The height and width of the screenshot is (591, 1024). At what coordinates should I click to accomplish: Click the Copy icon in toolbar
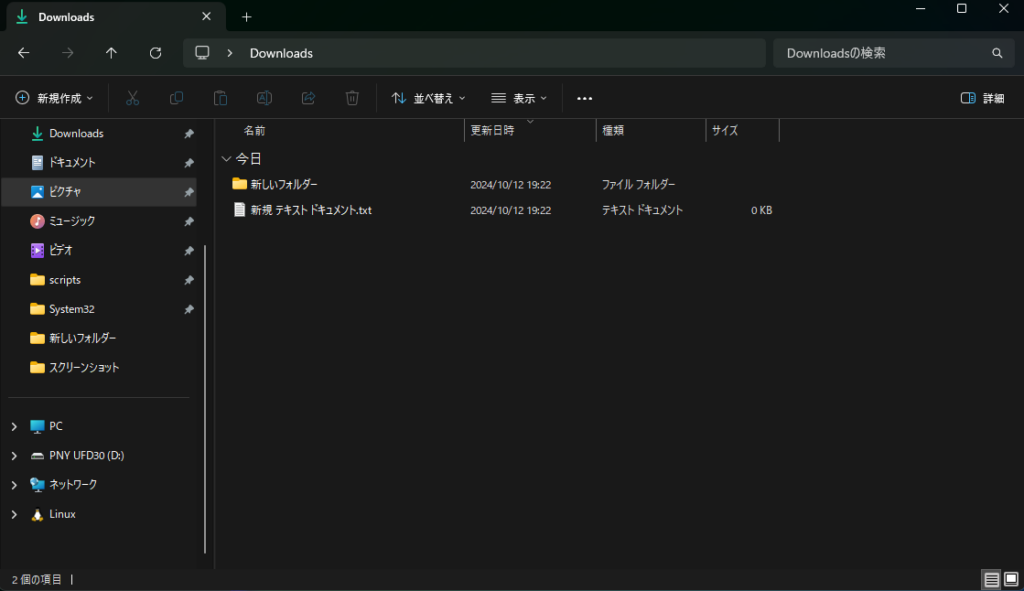tap(176, 98)
